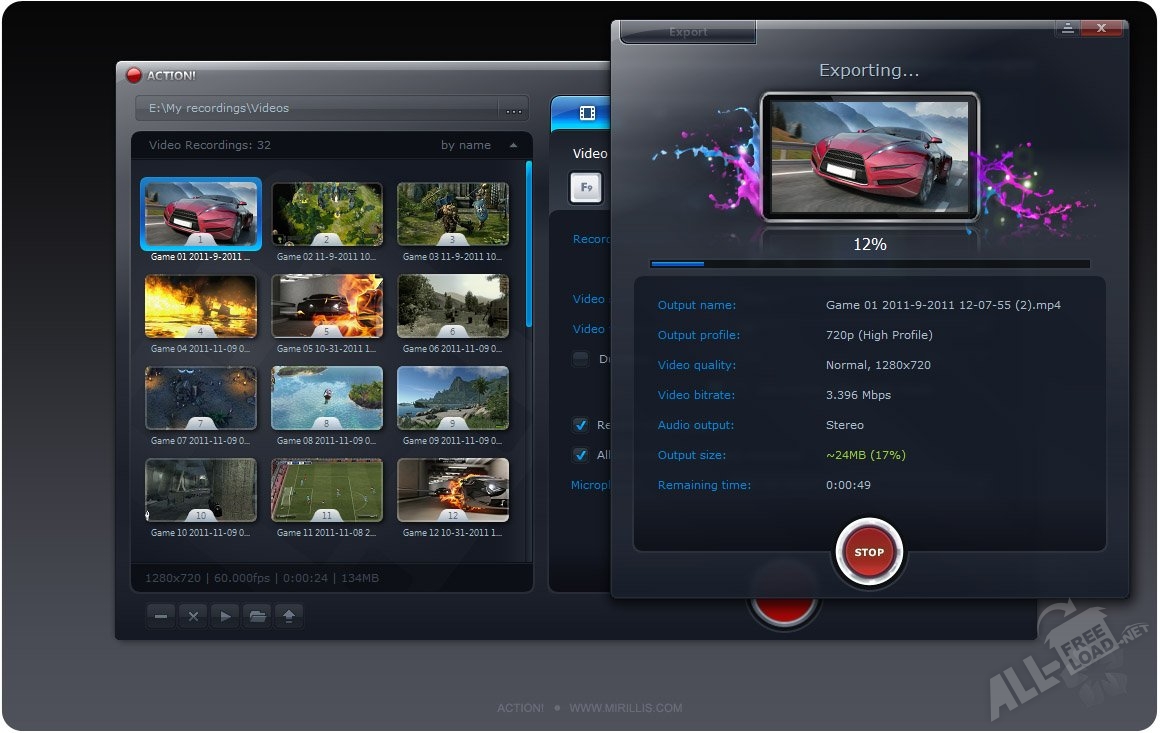Uncheck the first checked option starting with Re
The height and width of the screenshot is (733, 1160).
click(580, 425)
